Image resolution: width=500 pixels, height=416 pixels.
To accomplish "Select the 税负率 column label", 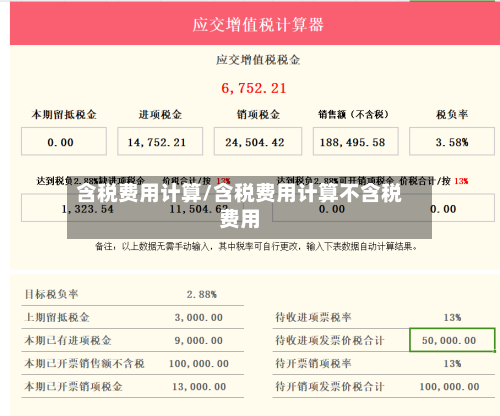I will click(452, 114).
